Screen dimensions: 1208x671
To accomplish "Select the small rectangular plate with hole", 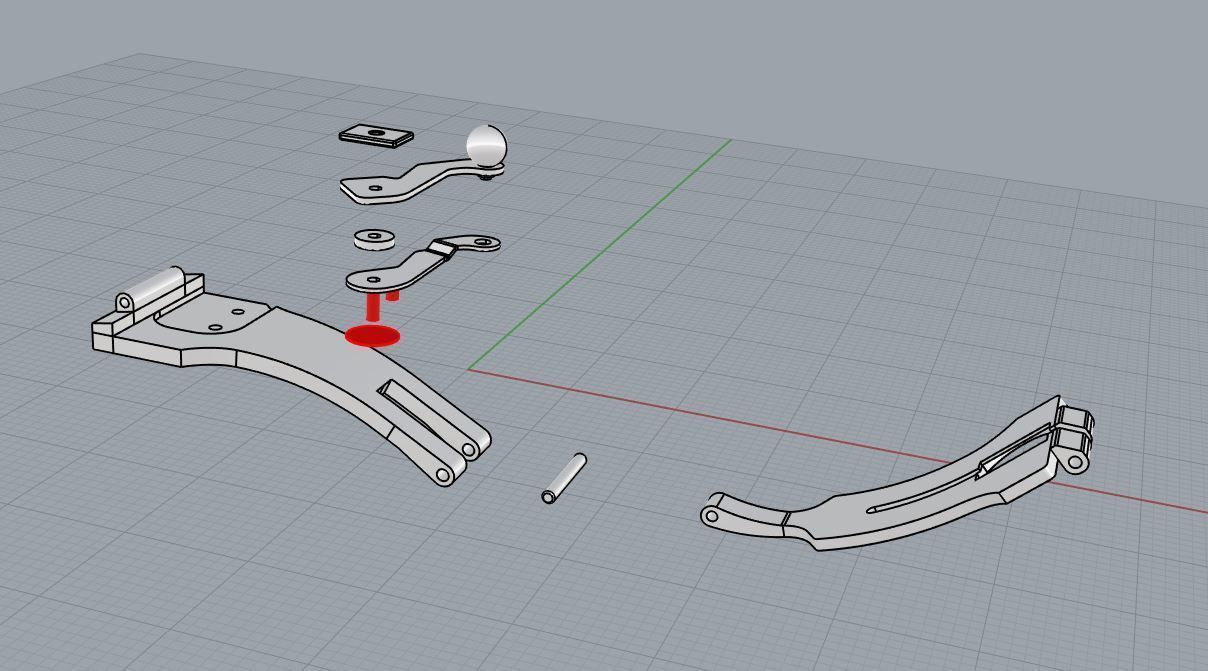I will point(376,135).
